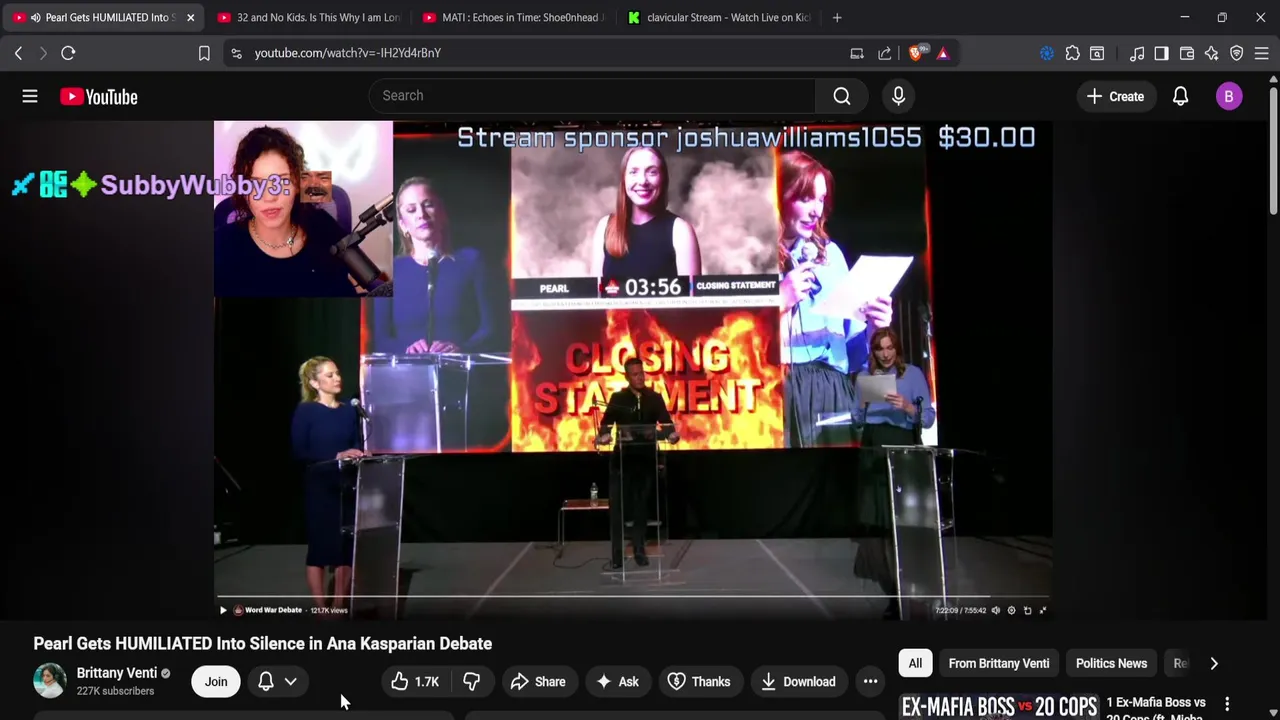Seek on the embedded video progress bar
The height and width of the screenshot is (720, 1280).
pyautogui.click(x=632, y=598)
